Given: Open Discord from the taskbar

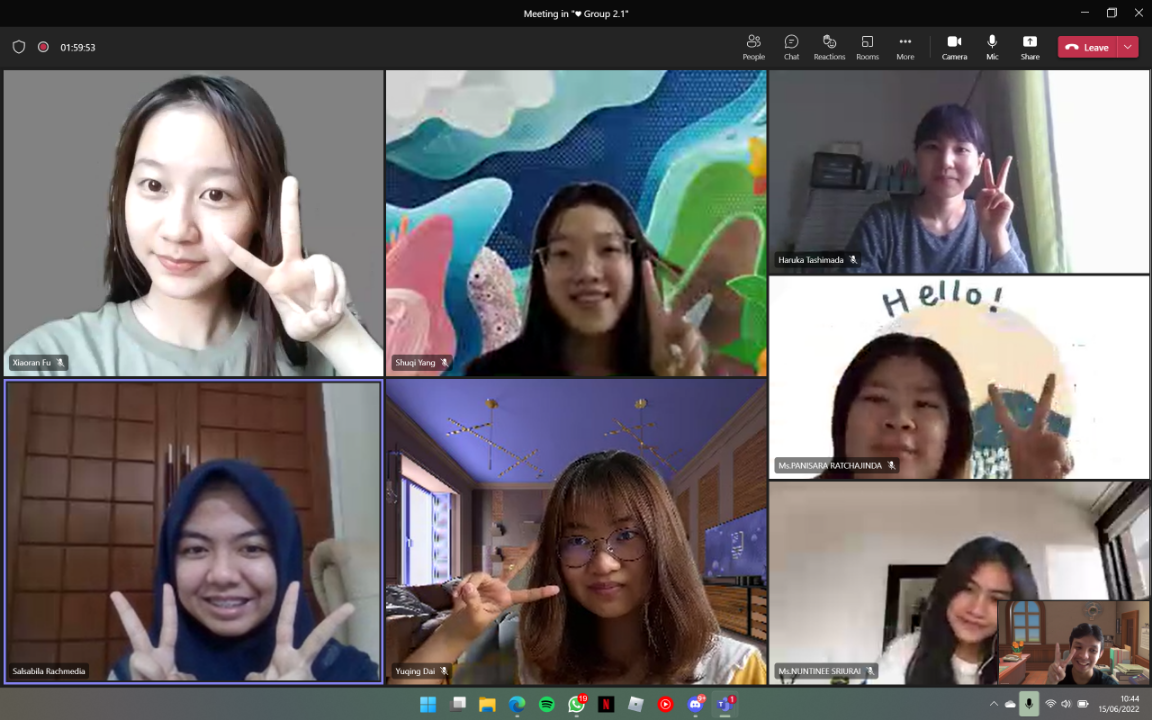Looking at the screenshot, I should click(696, 704).
